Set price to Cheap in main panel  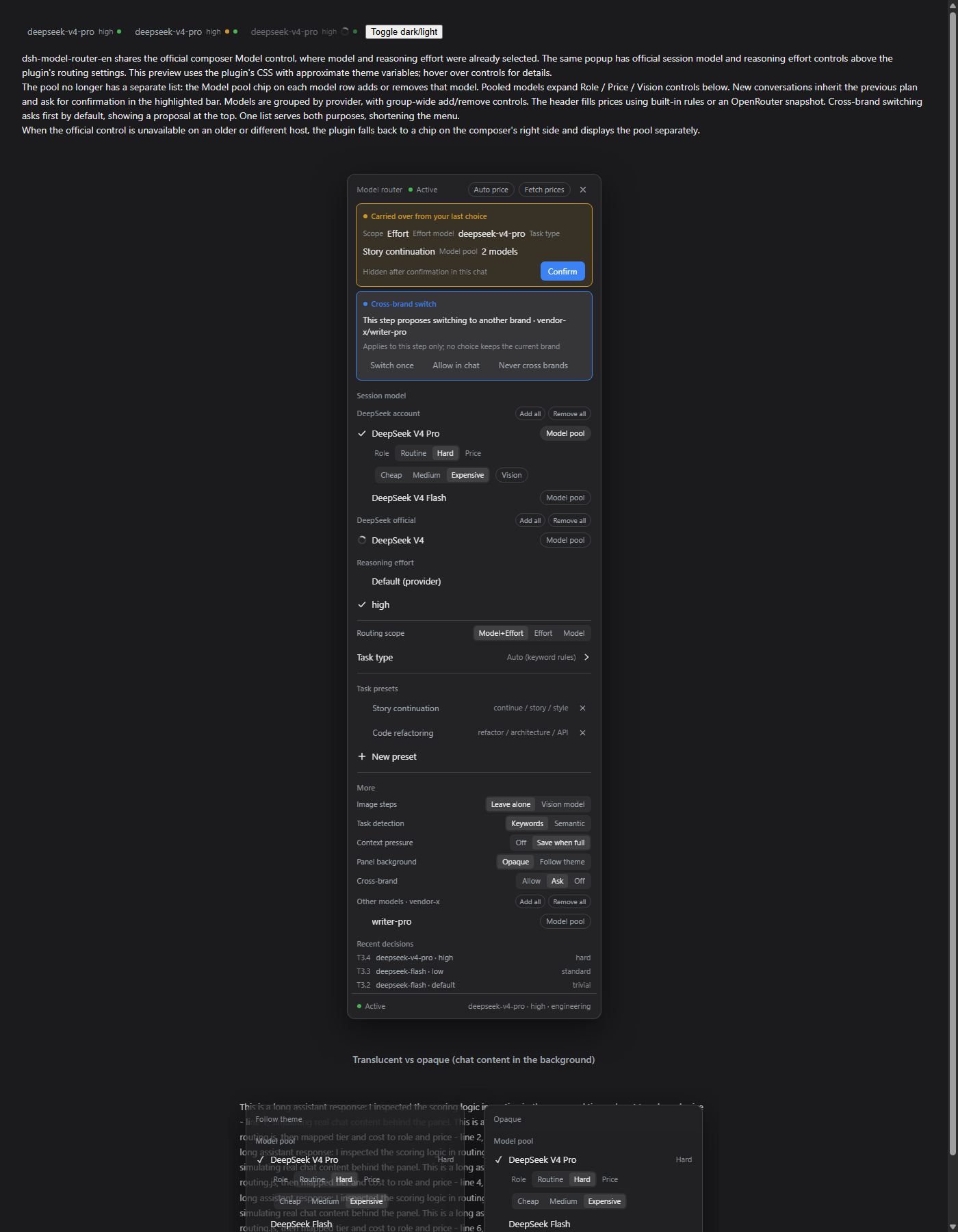pos(391,475)
